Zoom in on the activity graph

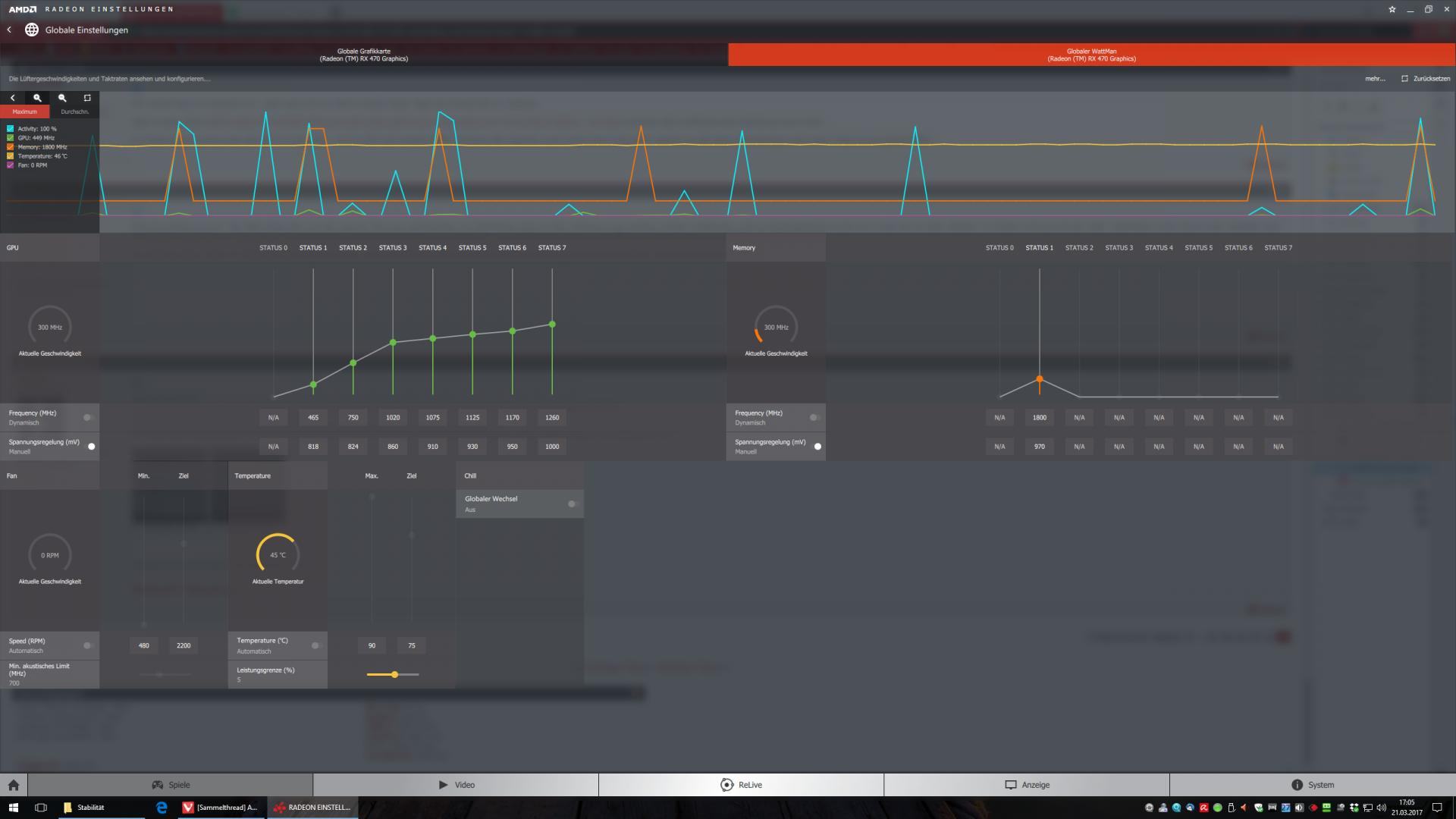point(37,98)
